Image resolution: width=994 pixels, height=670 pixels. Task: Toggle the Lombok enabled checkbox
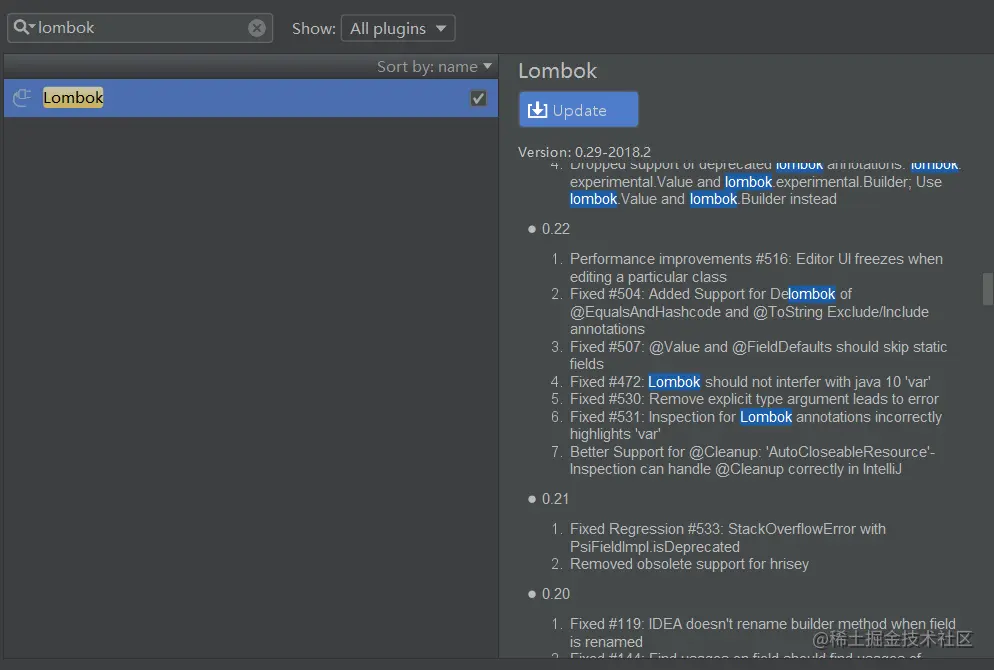[x=478, y=98]
